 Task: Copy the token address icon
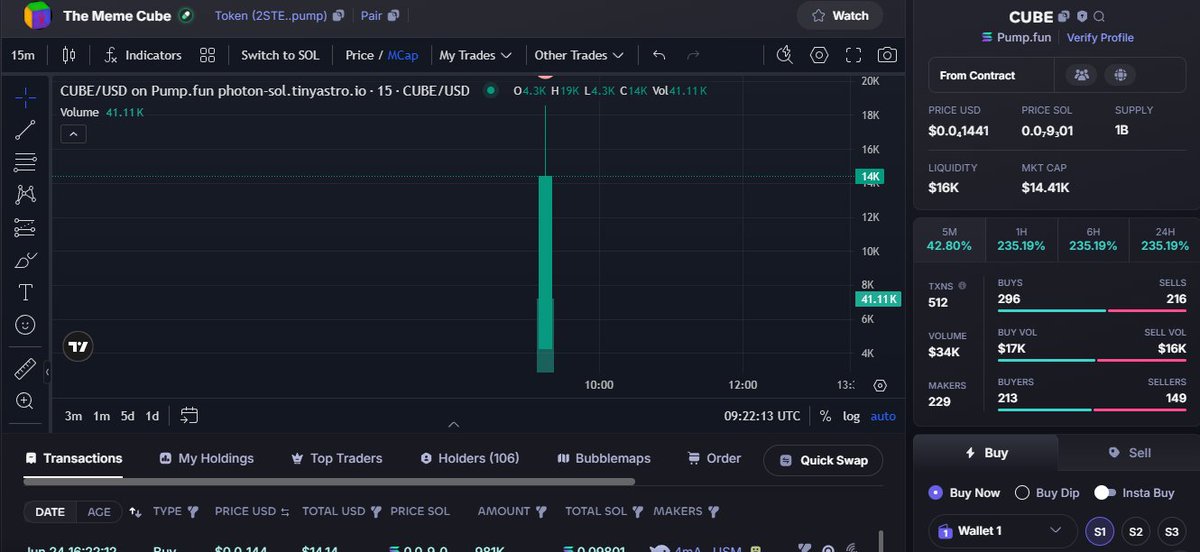339,16
